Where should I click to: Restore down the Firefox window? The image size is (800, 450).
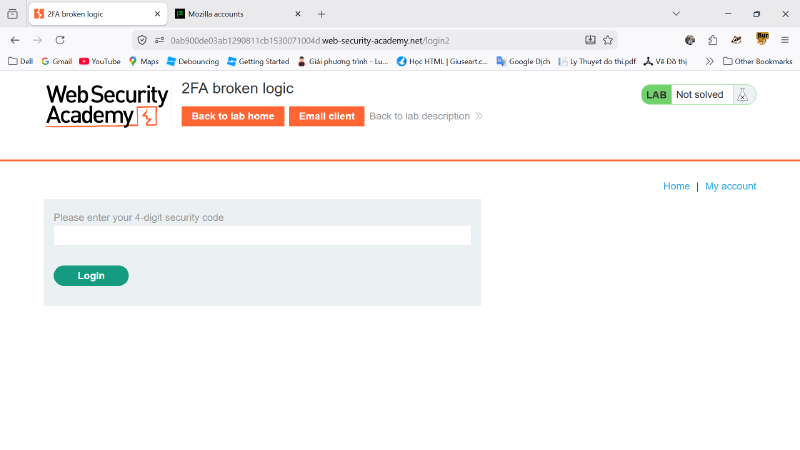pyautogui.click(x=757, y=14)
